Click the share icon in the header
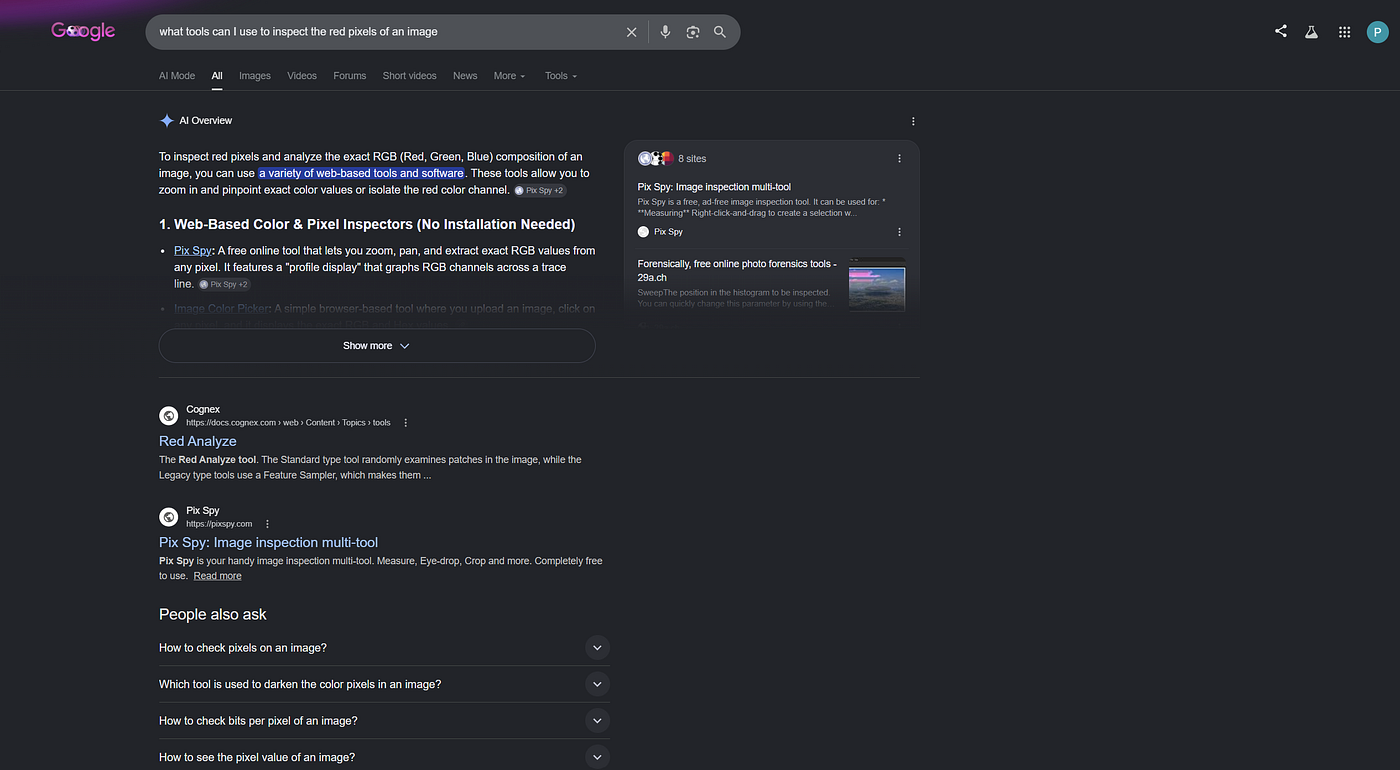Viewport: 1400px width, 770px height. tap(1281, 31)
